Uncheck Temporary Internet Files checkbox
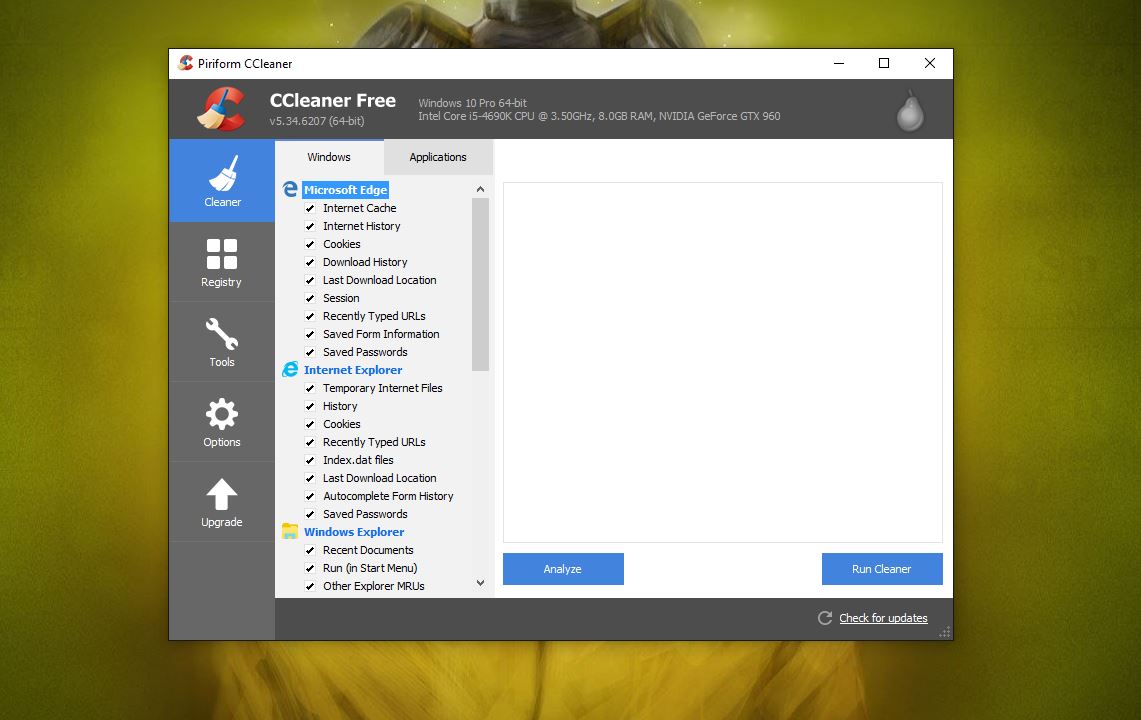This screenshot has width=1141, height=720. (310, 388)
